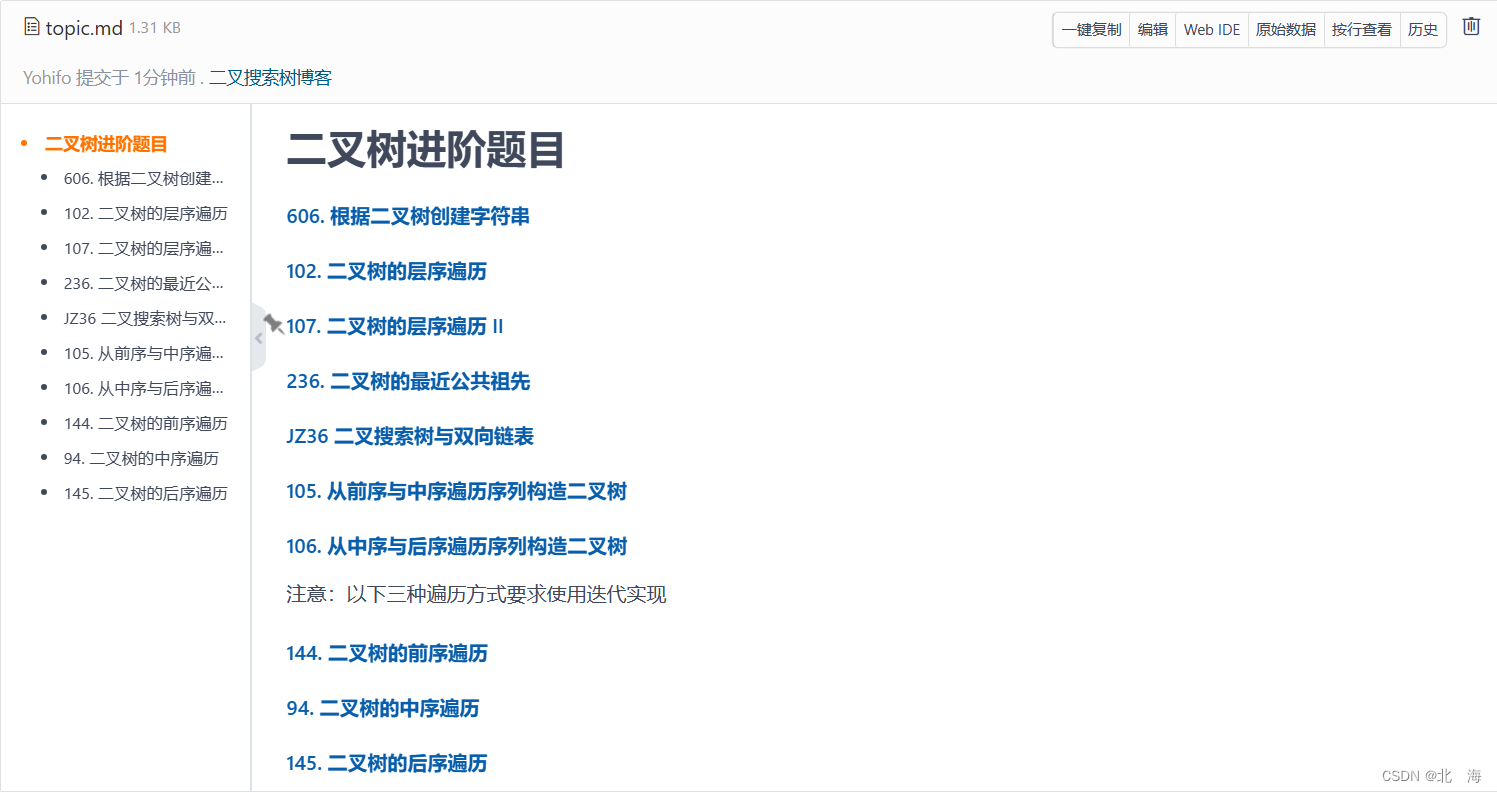The height and width of the screenshot is (792, 1497).
Task: Jump to outline item 144. 二叉树的前序遍历
Action: (146, 423)
